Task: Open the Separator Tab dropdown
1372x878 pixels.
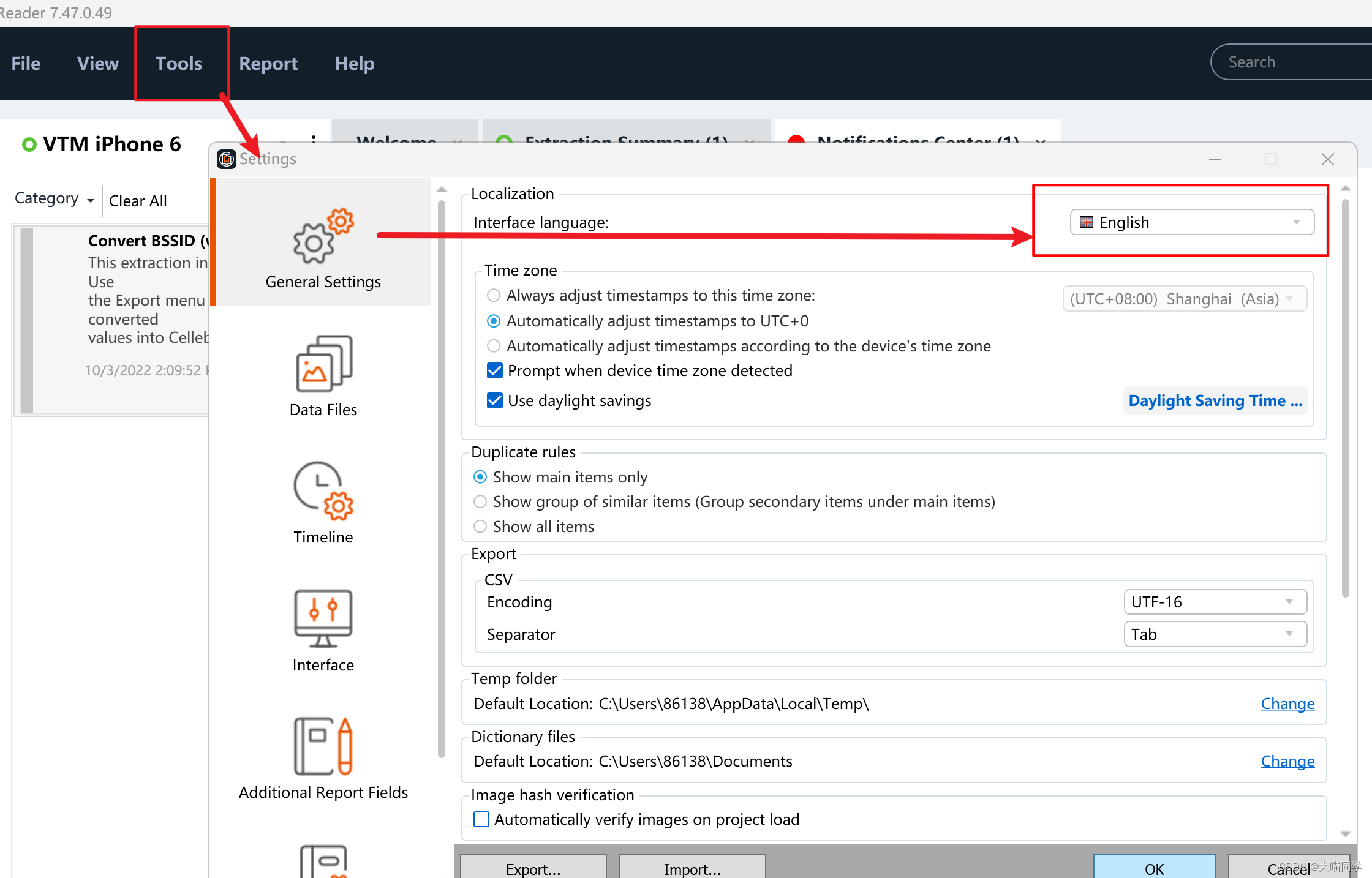Action: 1215,634
